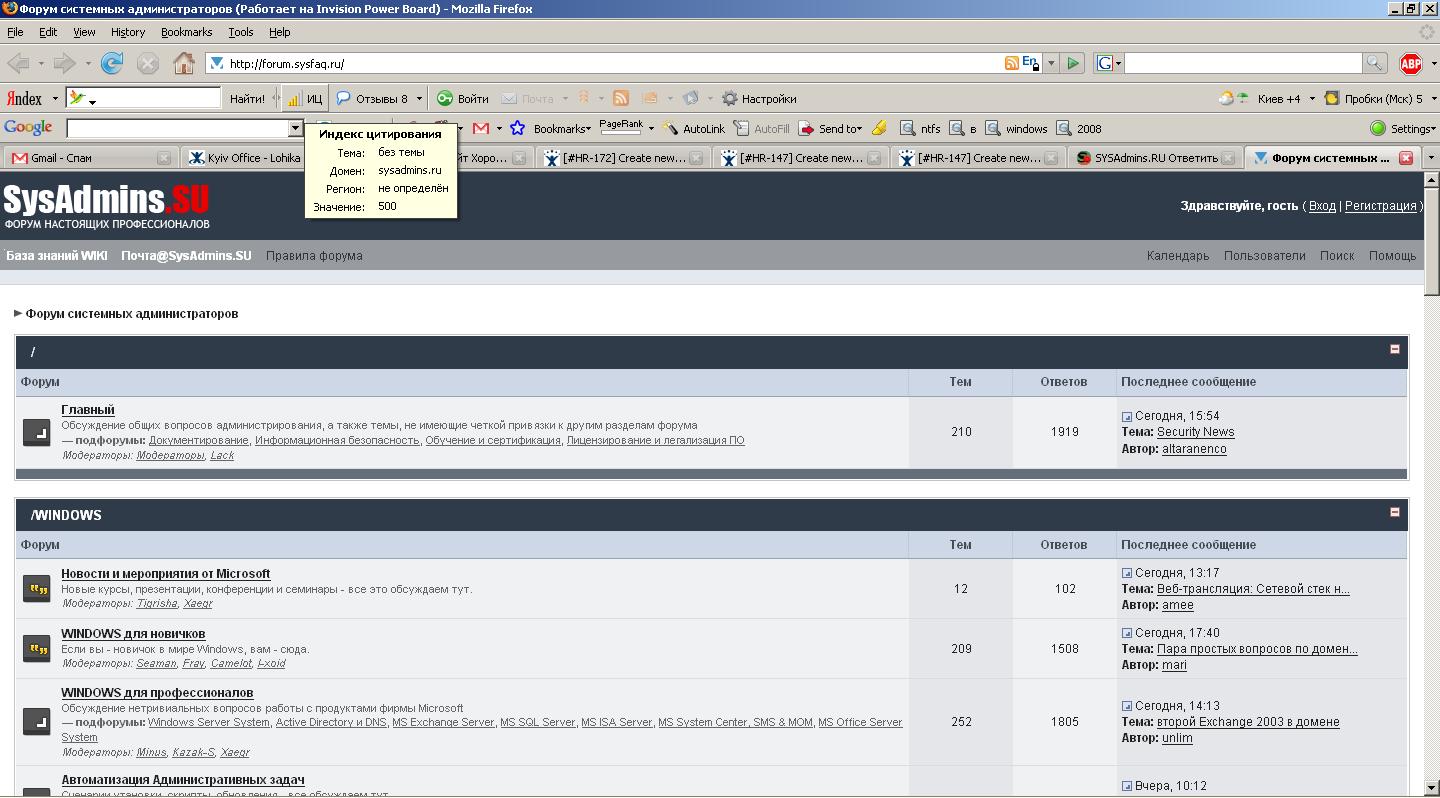Open the Security News topic link
Screen dimensions: 1440x798
tap(1196, 432)
